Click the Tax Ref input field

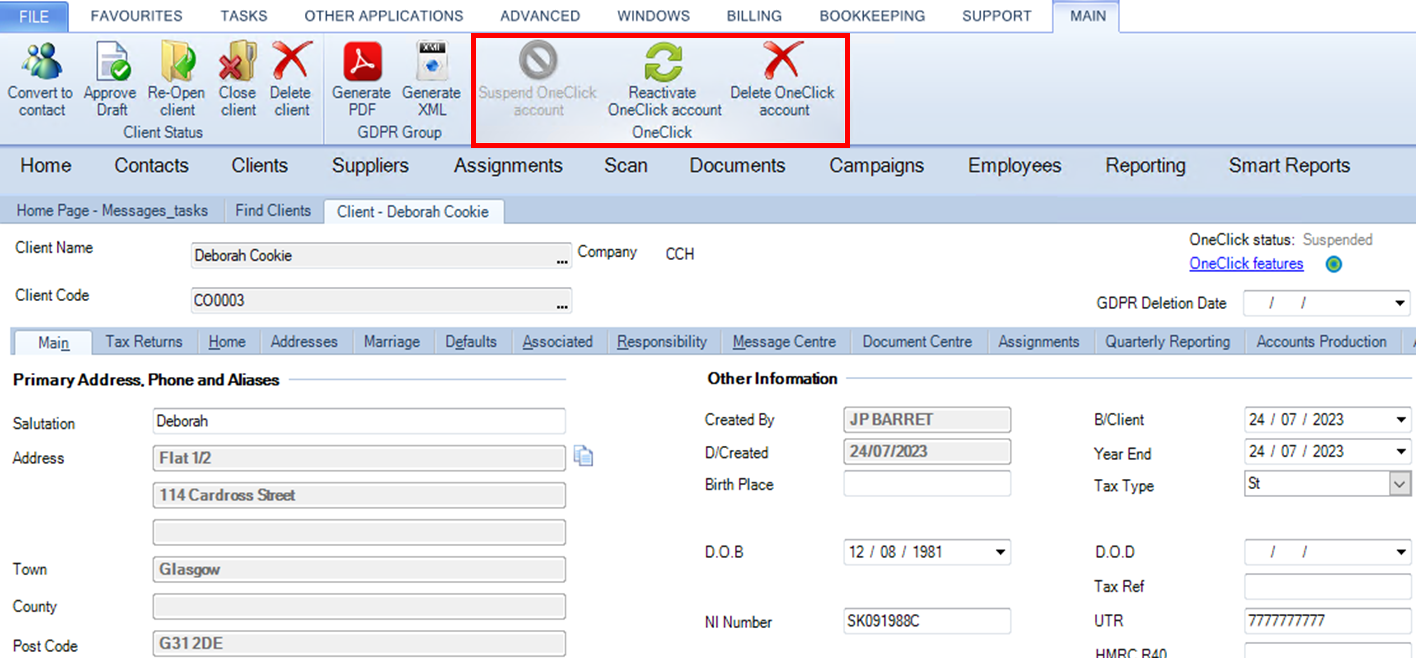point(1328,586)
